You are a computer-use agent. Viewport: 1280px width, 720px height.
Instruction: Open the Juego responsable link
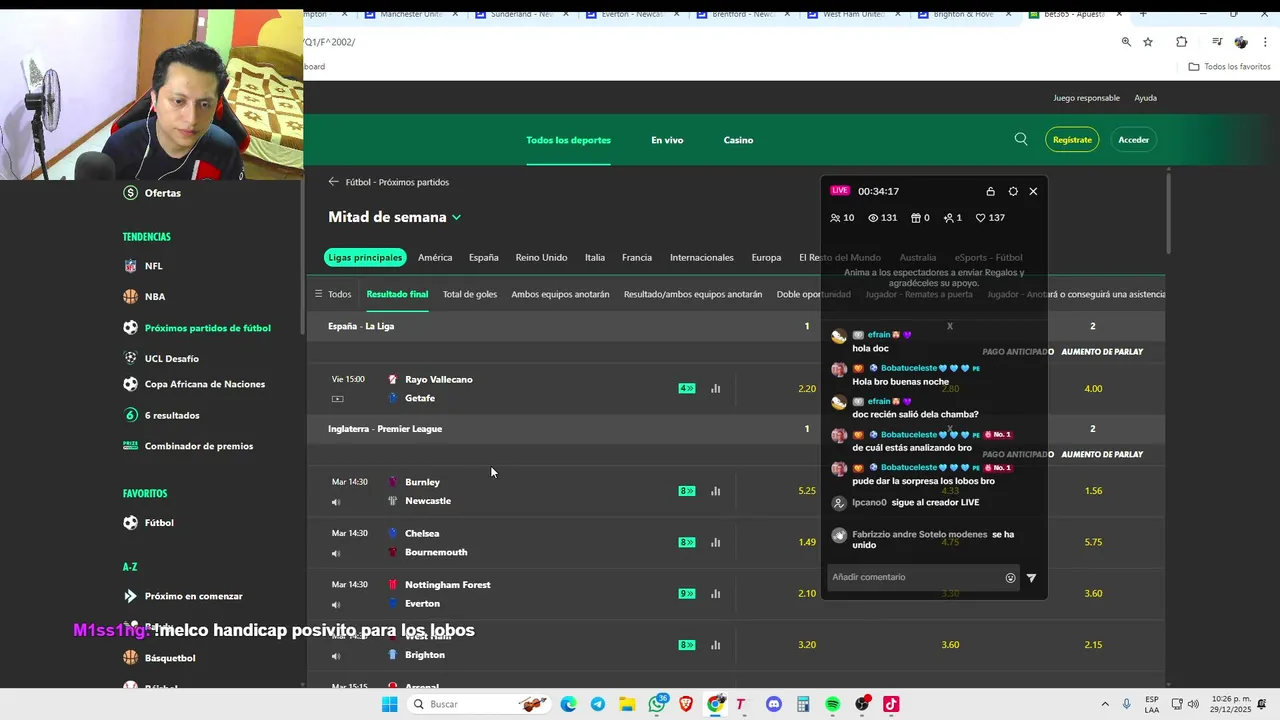click(x=1086, y=98)
